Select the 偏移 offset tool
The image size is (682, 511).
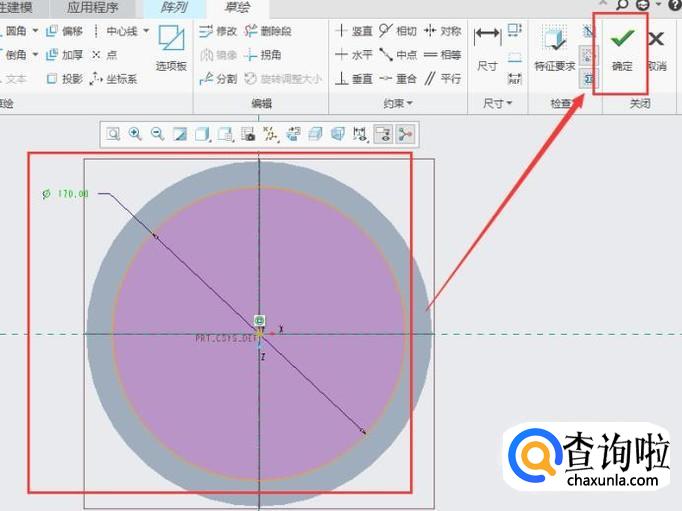tap(64, 31)
